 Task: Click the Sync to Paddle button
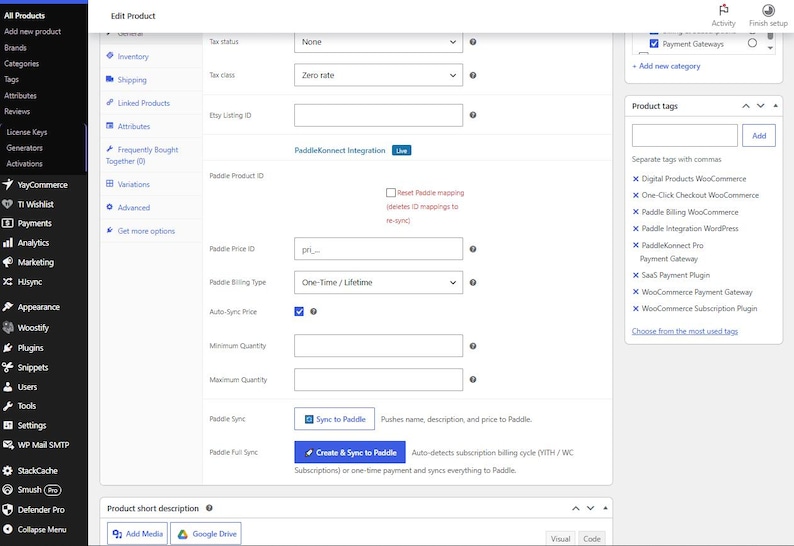click(334, 419)
